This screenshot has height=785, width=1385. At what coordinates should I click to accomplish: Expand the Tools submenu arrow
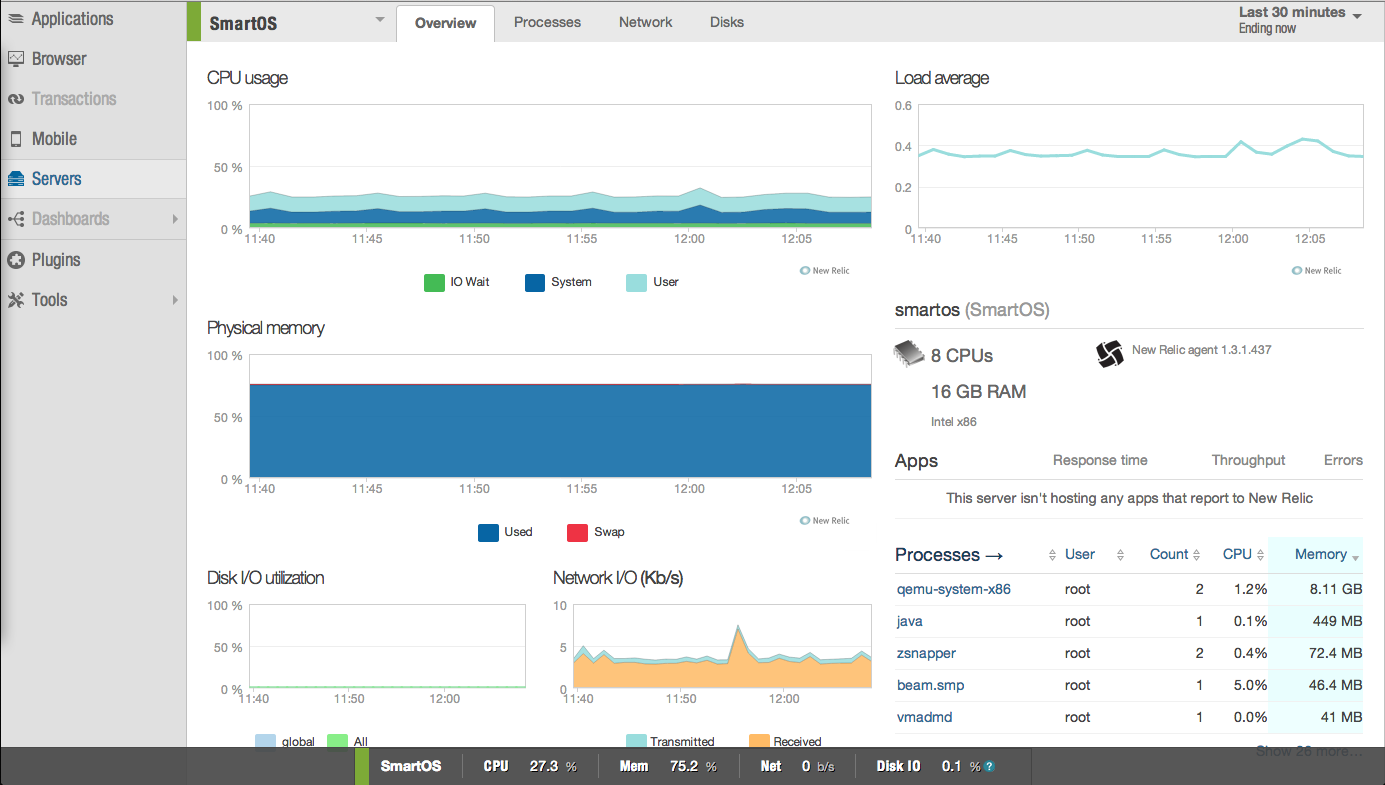(175, 300)
